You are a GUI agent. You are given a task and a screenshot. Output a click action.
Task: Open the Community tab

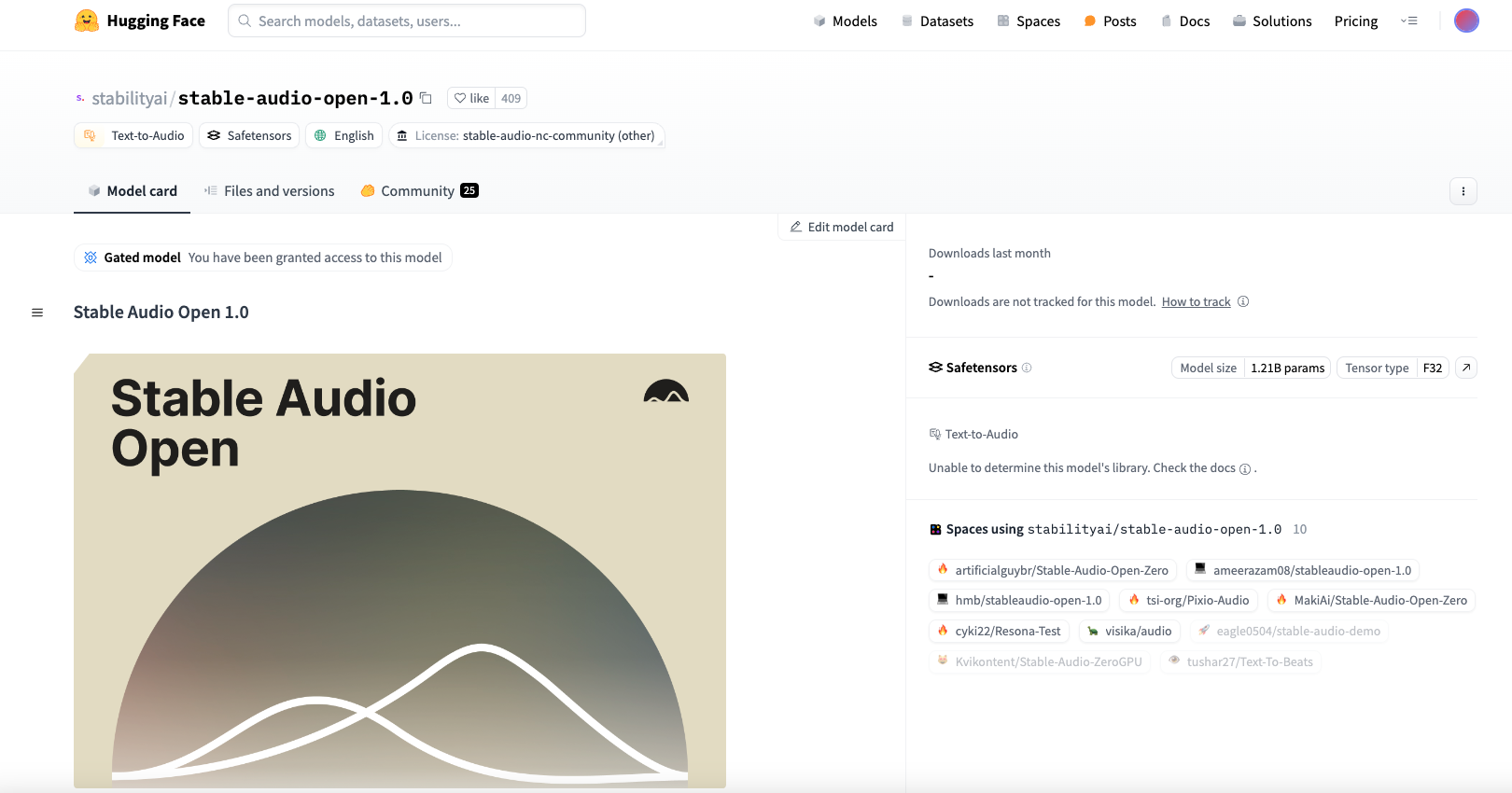coord(419,191)
